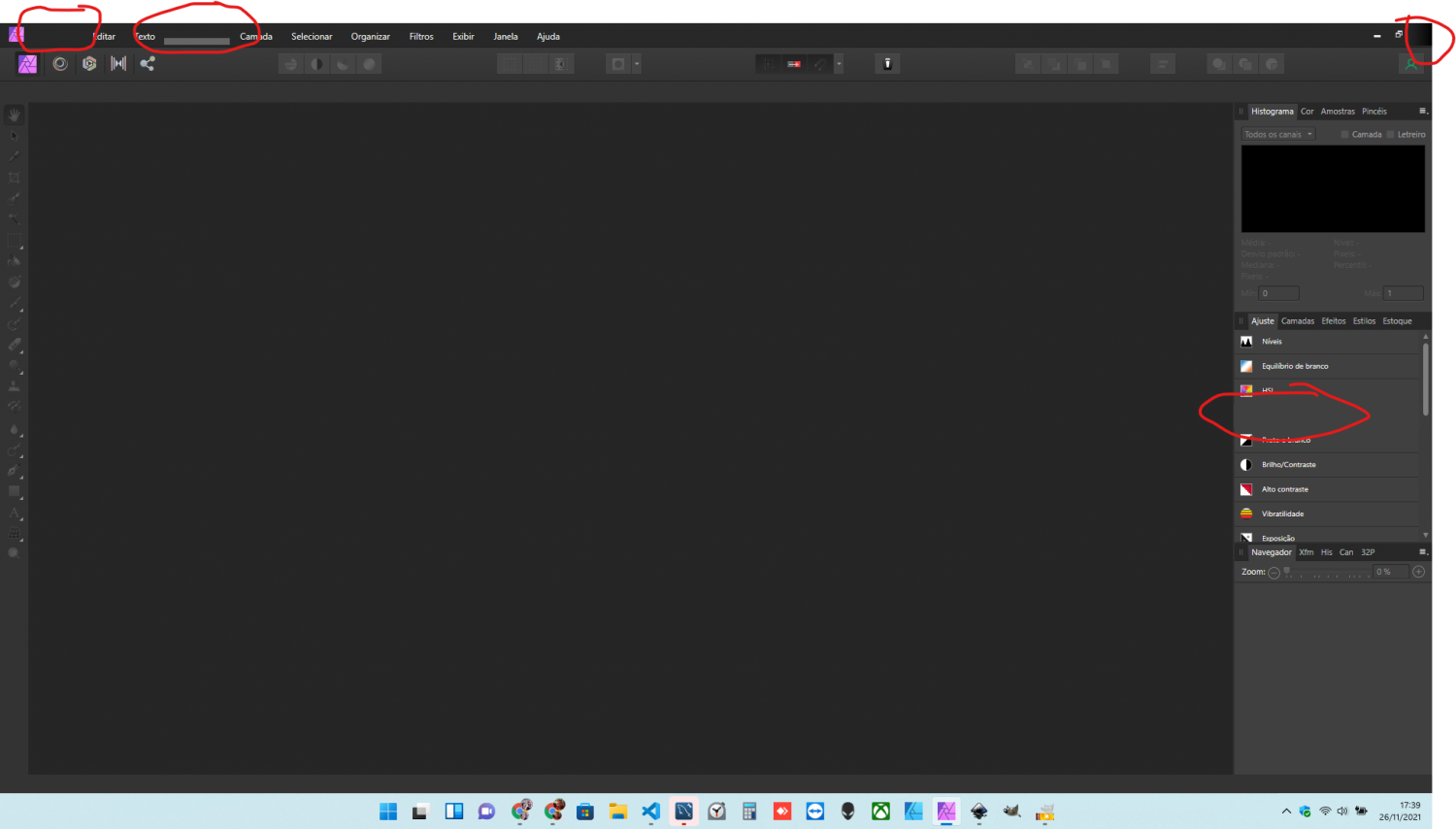This screenshot has height=829, width=1456.
Task: Open the Filtros menu
Action: coord(421,36)
